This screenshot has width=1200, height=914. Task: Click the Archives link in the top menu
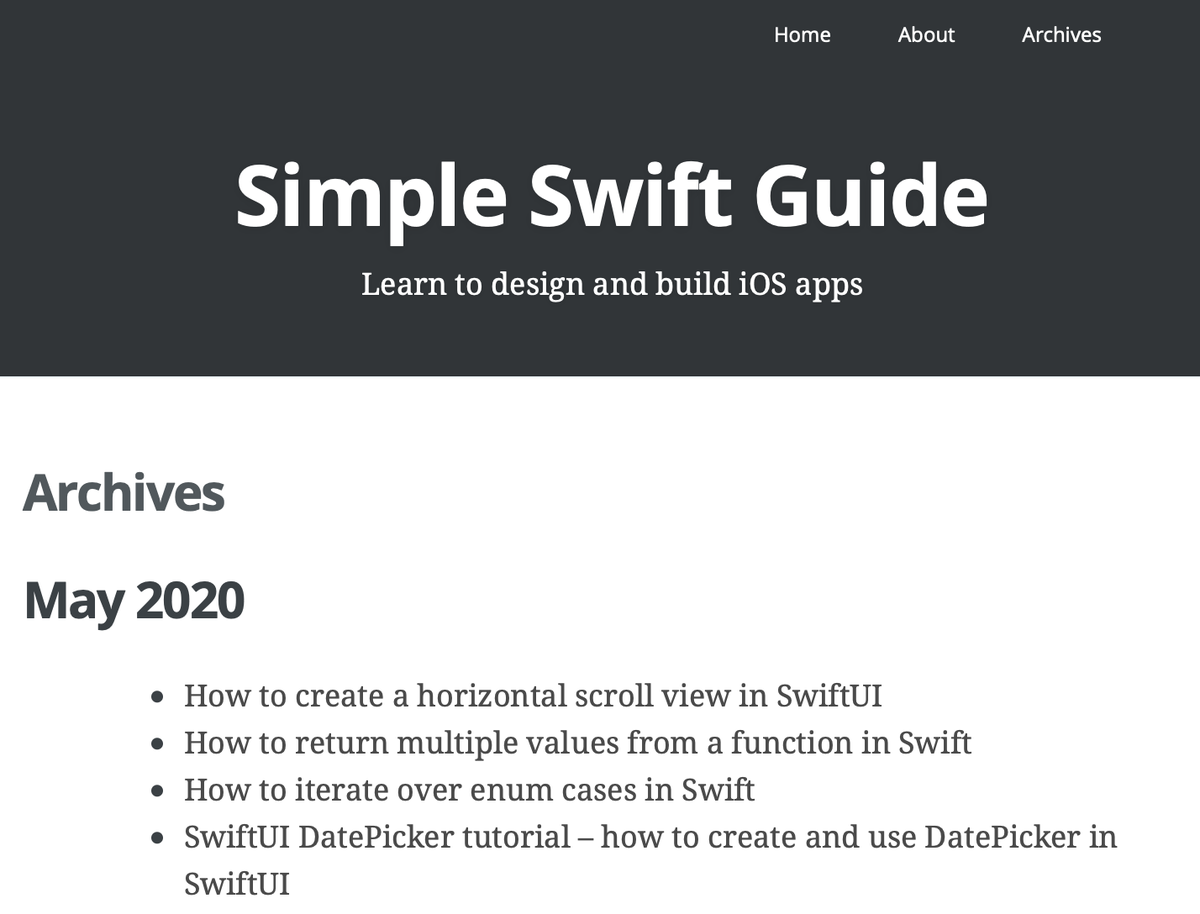1061,35
